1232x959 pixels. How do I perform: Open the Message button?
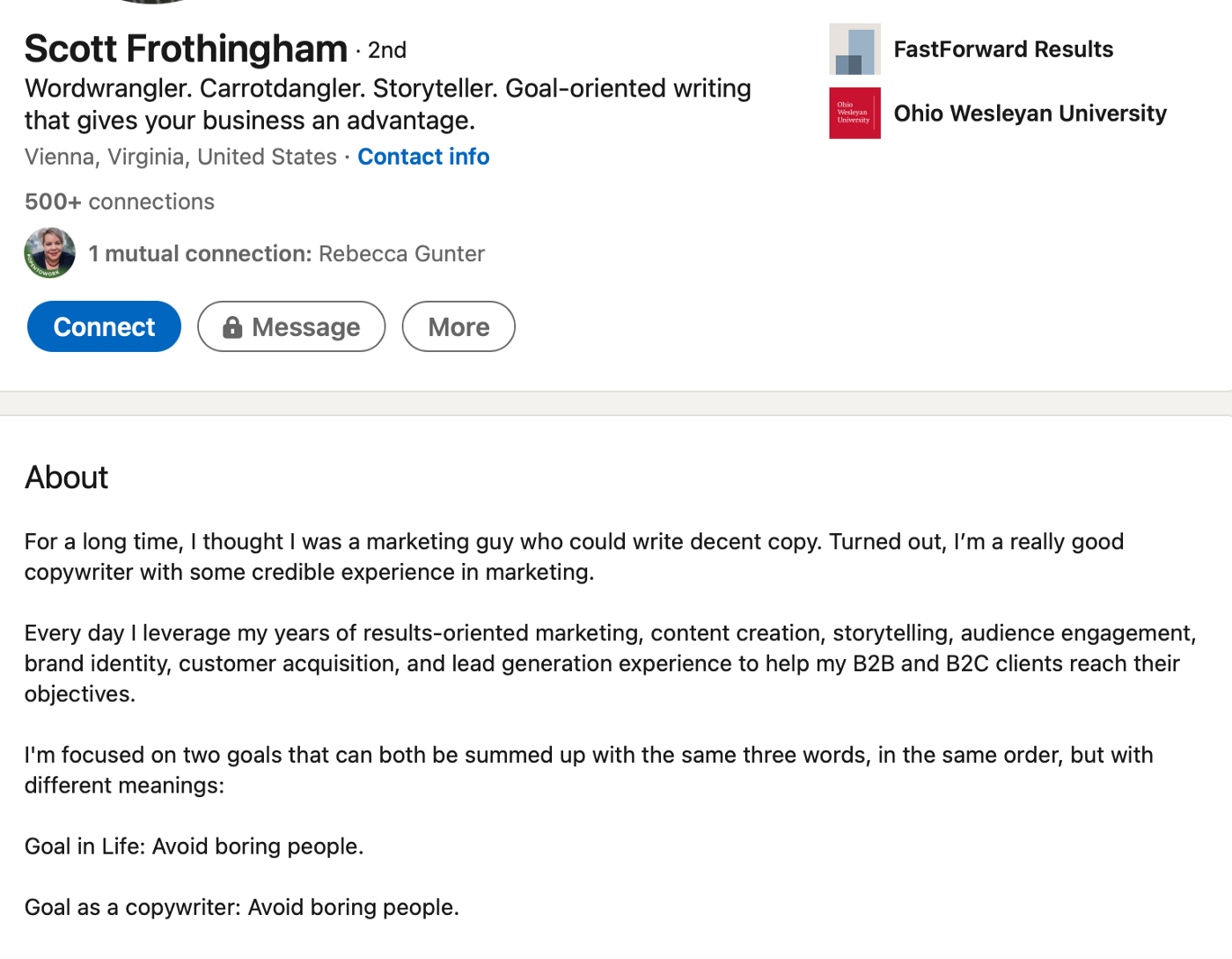pos(291,326)
